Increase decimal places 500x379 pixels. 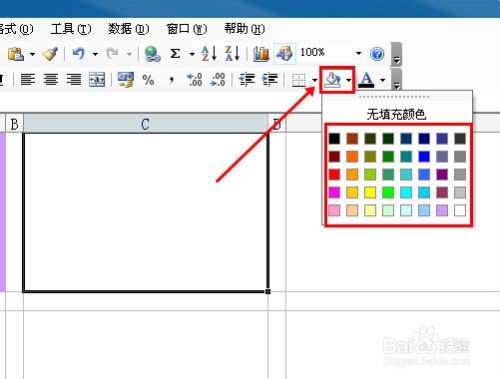(194, 80)
